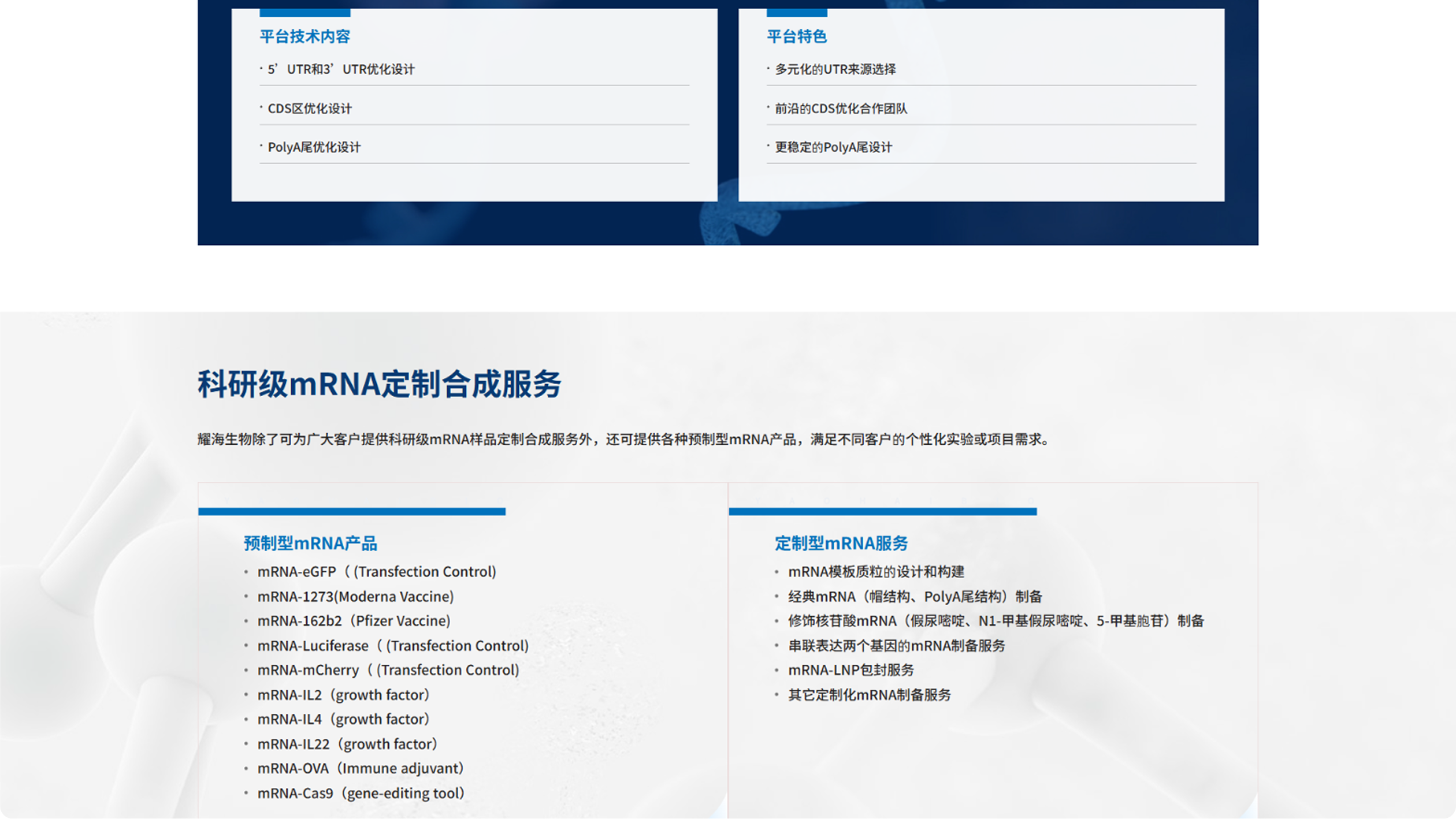Click the mRNA-OVA Immune adjuvant product
The width and height of the screenshot is (1456, 819).
[359, 768]
